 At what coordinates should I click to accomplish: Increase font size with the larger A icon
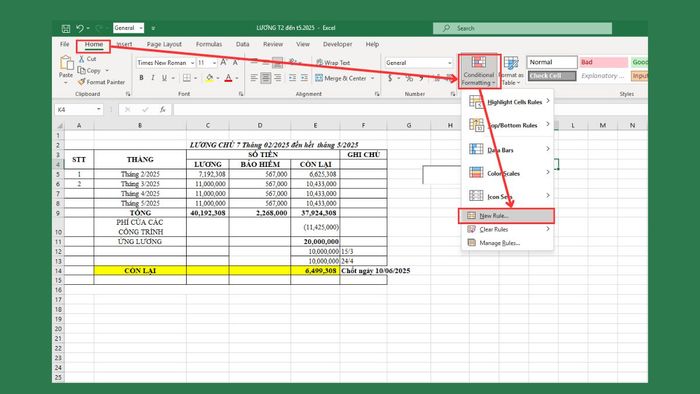click(x=224, y=63)
